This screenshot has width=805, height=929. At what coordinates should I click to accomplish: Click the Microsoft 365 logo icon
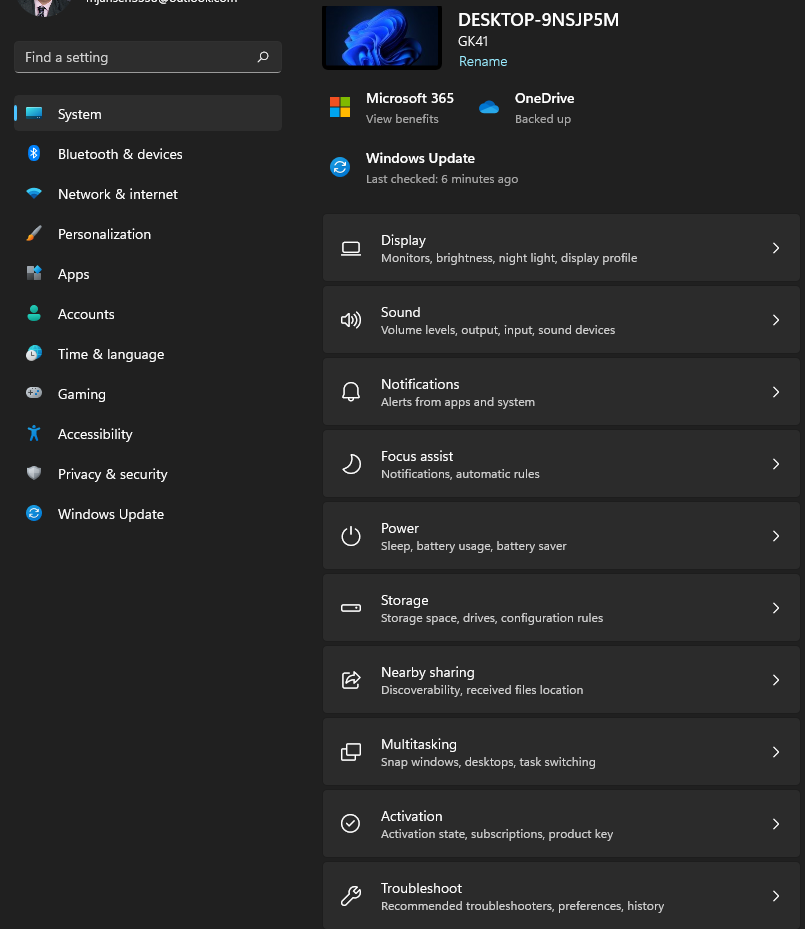[x=340, y=107]
